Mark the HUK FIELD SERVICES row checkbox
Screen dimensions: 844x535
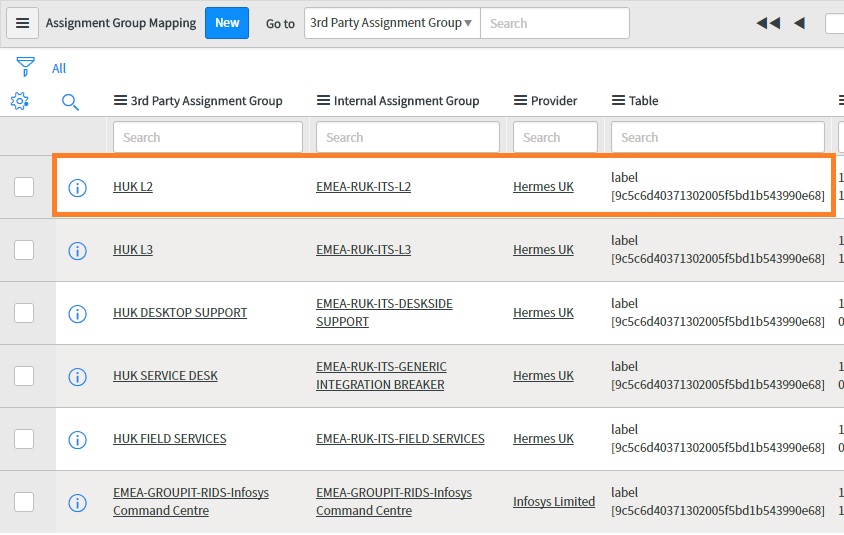coord(24,439)
